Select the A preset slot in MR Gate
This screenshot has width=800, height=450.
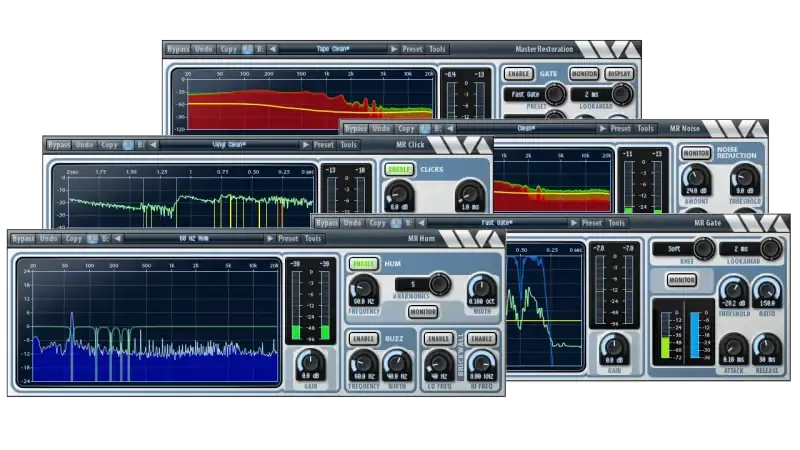tap(396, 223)
